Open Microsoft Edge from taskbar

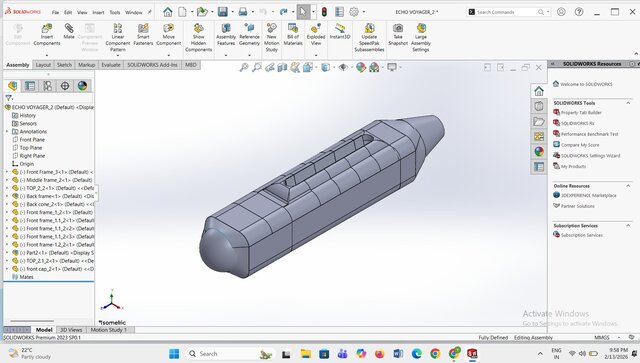416,354
